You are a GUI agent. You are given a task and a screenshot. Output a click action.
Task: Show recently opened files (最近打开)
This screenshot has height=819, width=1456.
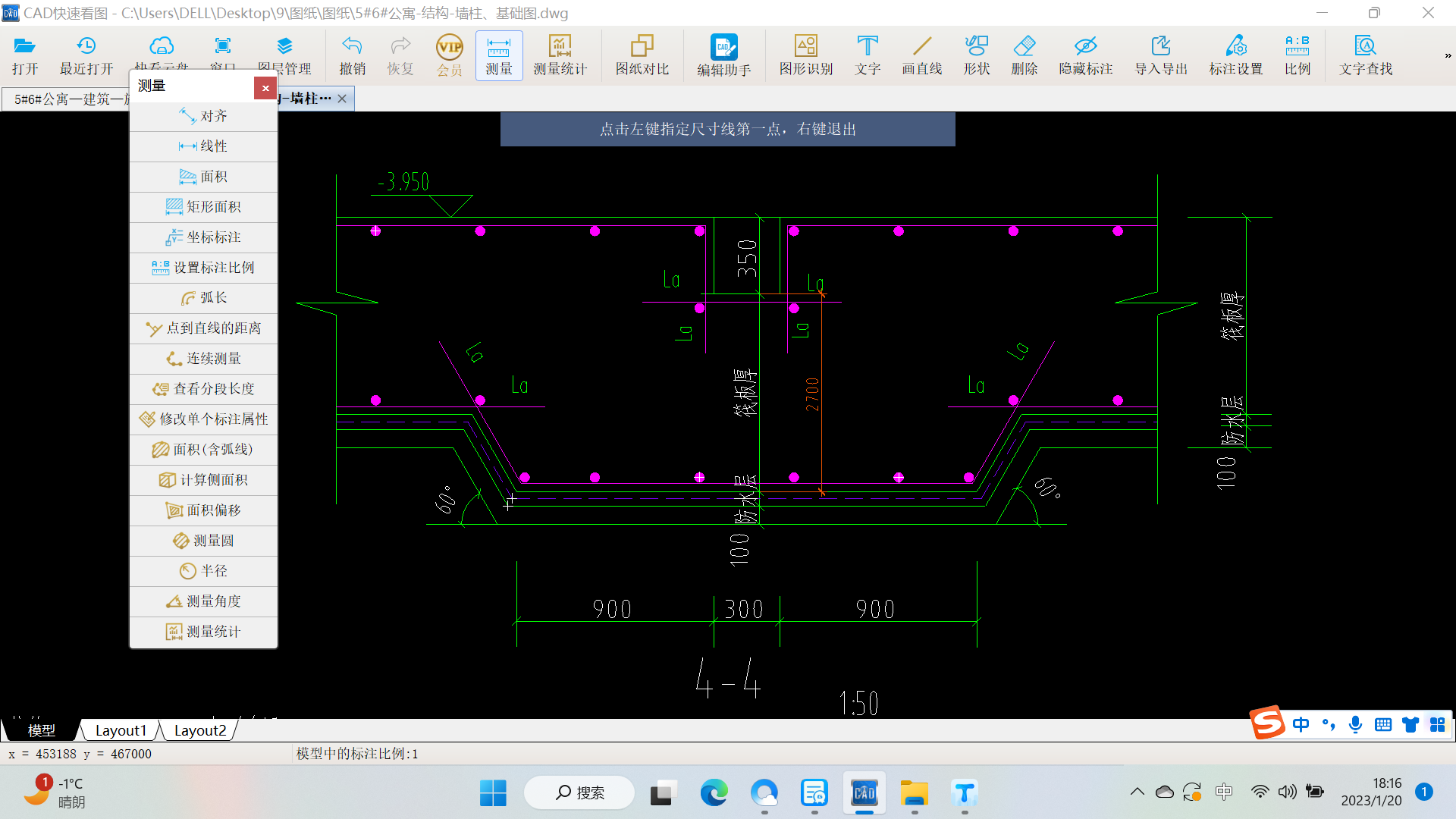86,56
